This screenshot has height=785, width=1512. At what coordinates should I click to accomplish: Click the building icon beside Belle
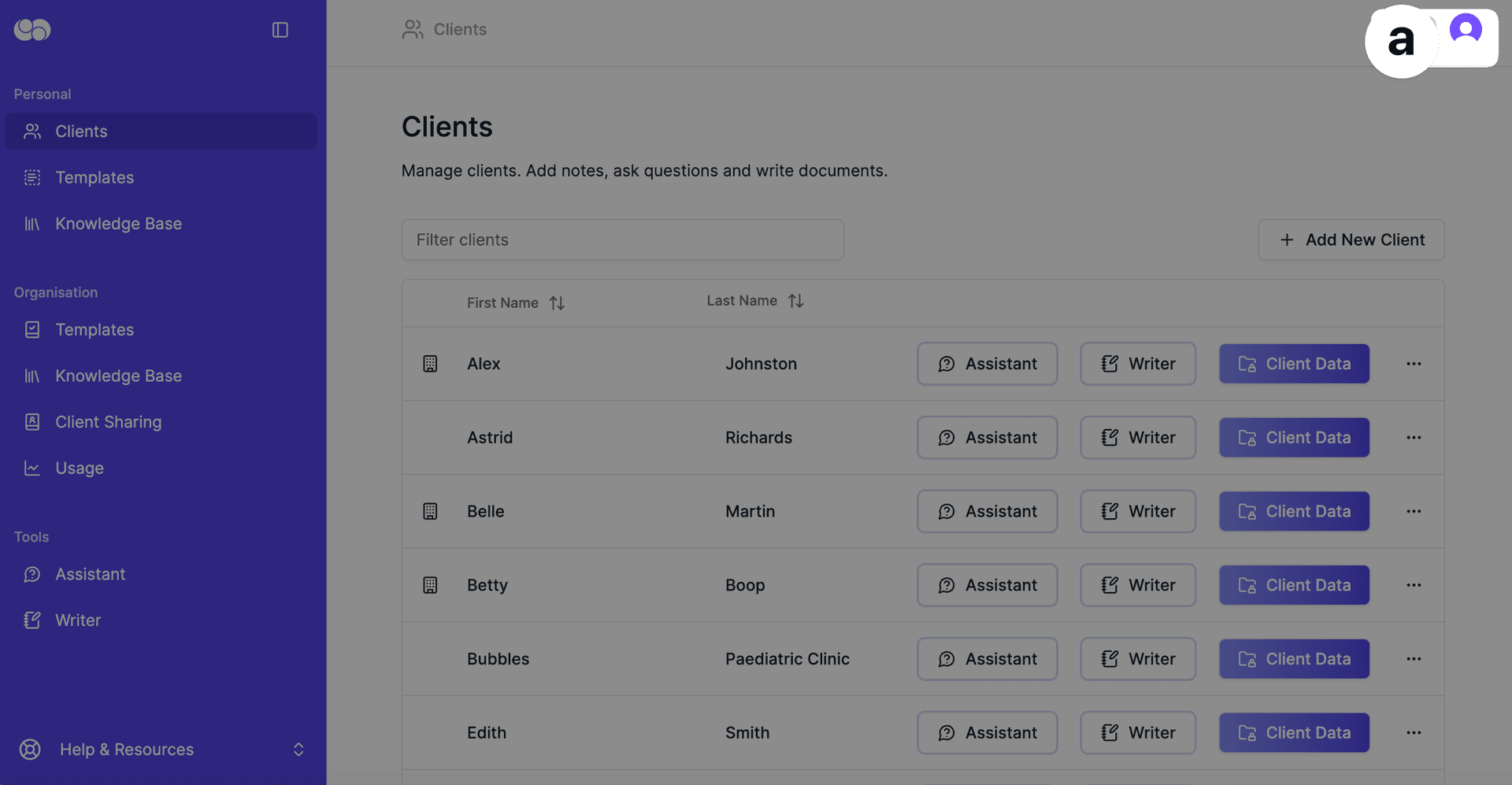[x=430, y=511]
